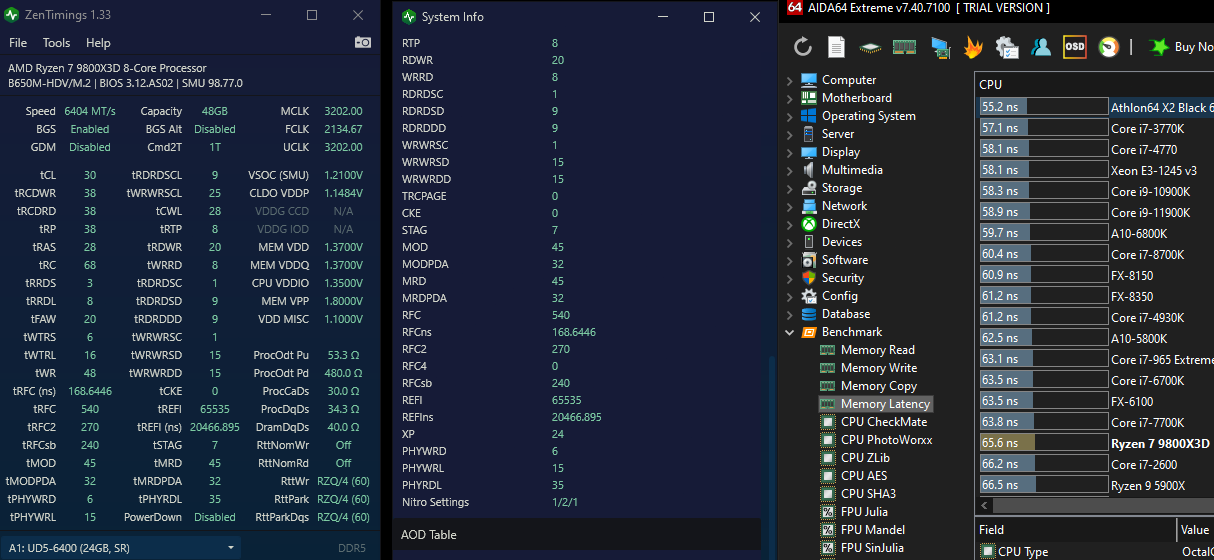
Task: Open the FPU Mandel benchmark
Action: coord(873,530)
